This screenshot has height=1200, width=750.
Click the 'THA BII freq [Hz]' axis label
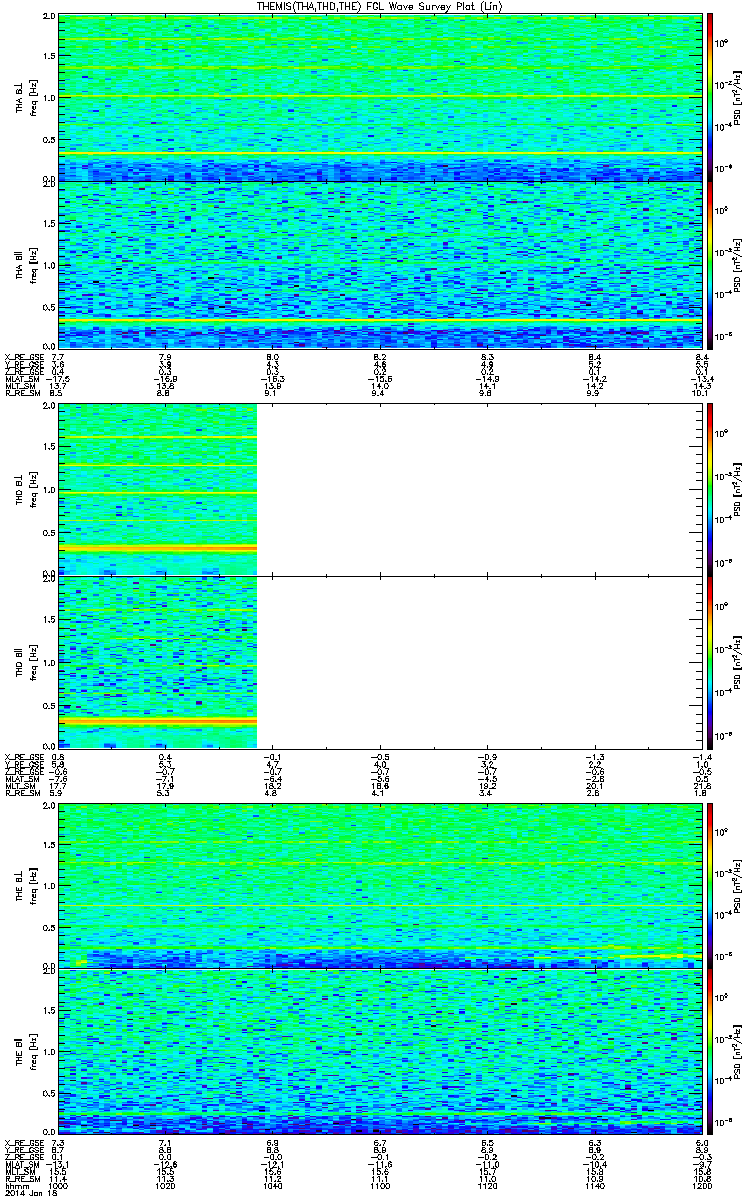click(x=24, y=264)
